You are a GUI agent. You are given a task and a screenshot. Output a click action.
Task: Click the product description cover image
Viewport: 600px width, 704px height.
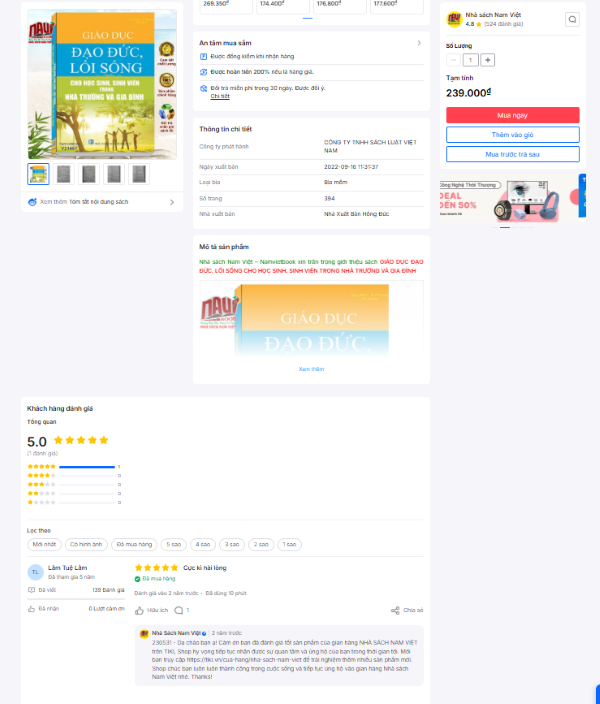(x=311, y=319)
